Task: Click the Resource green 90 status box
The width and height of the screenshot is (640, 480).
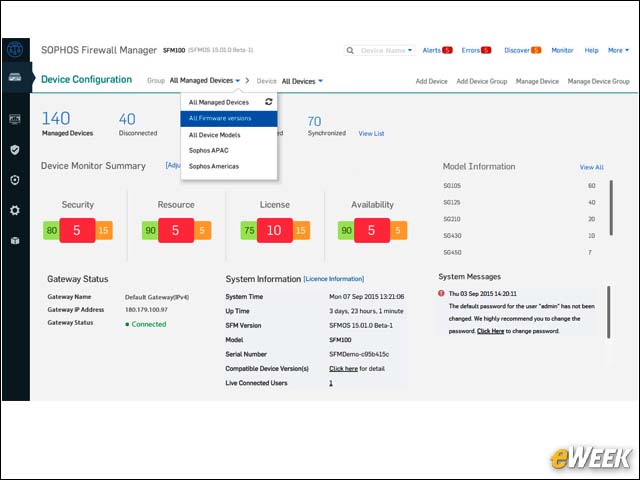Action: [x=150, y=230]
